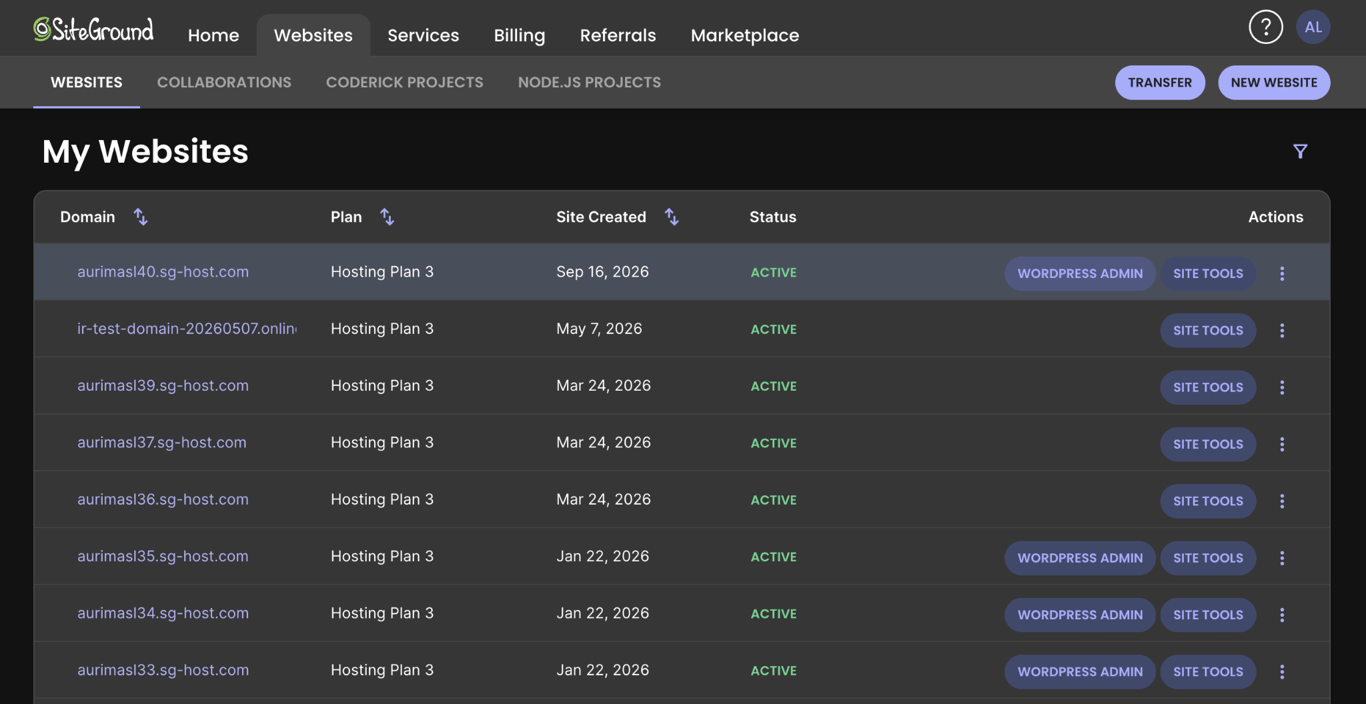
Task: Open Site Tools for aurimasl36.sg-host.com
Action: 1208,501
